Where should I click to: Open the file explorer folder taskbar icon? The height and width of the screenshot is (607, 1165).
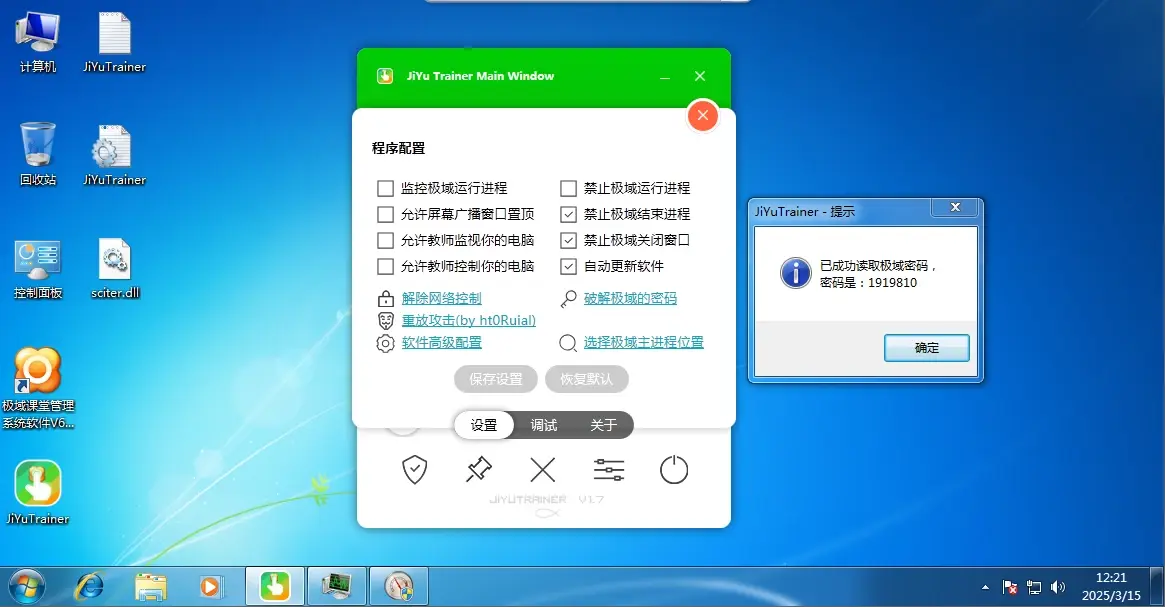(x=151, y=587)
